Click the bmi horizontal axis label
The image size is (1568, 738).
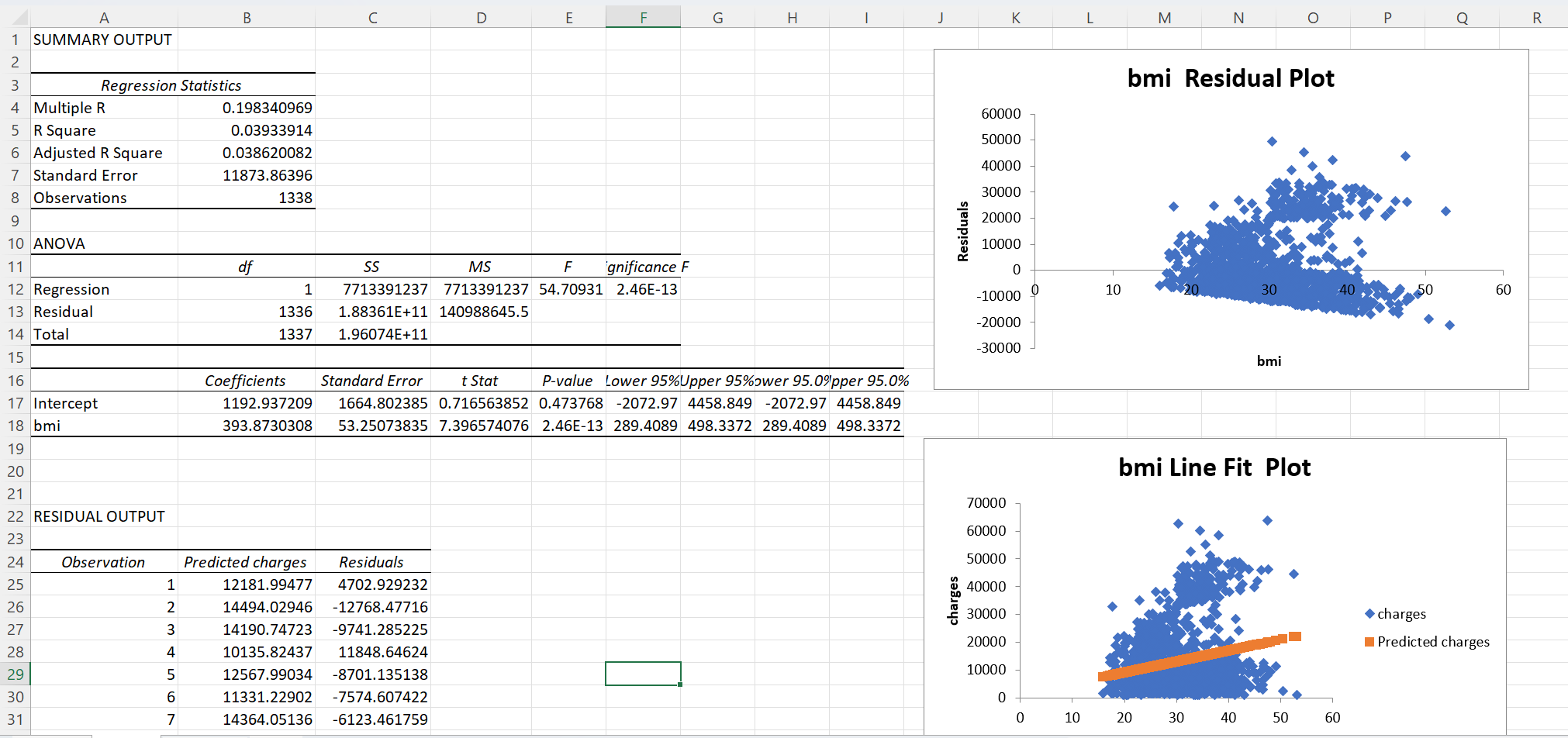tap(1269, 360)
